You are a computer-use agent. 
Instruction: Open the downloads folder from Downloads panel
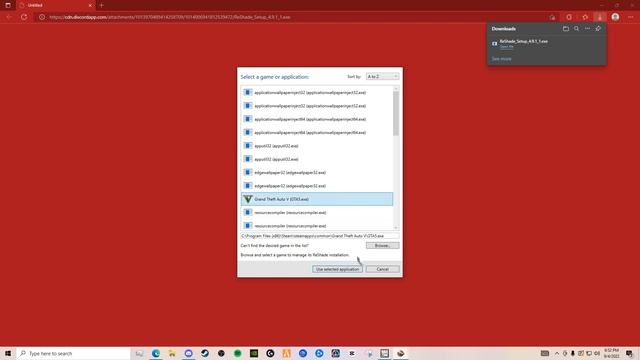pyautogui.click(x=566, y=29)
